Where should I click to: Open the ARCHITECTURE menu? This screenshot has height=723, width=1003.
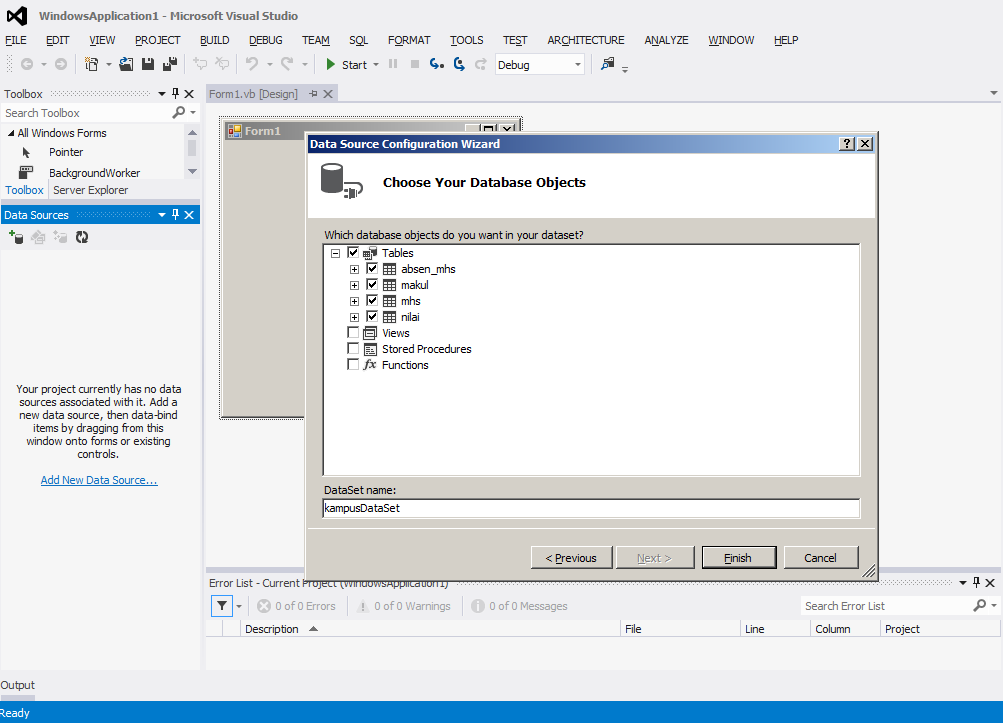tap(586, 40)
